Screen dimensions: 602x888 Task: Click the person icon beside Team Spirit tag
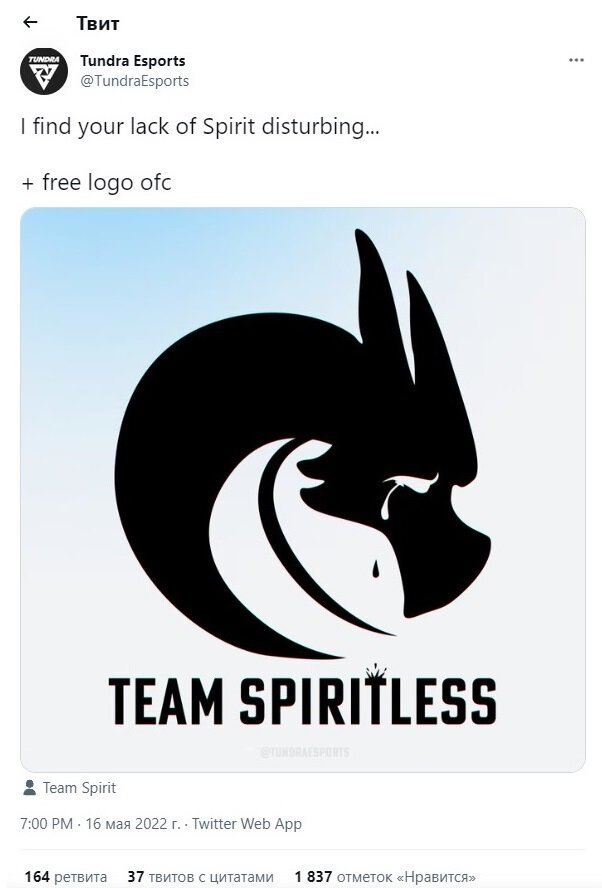[29, 787]
